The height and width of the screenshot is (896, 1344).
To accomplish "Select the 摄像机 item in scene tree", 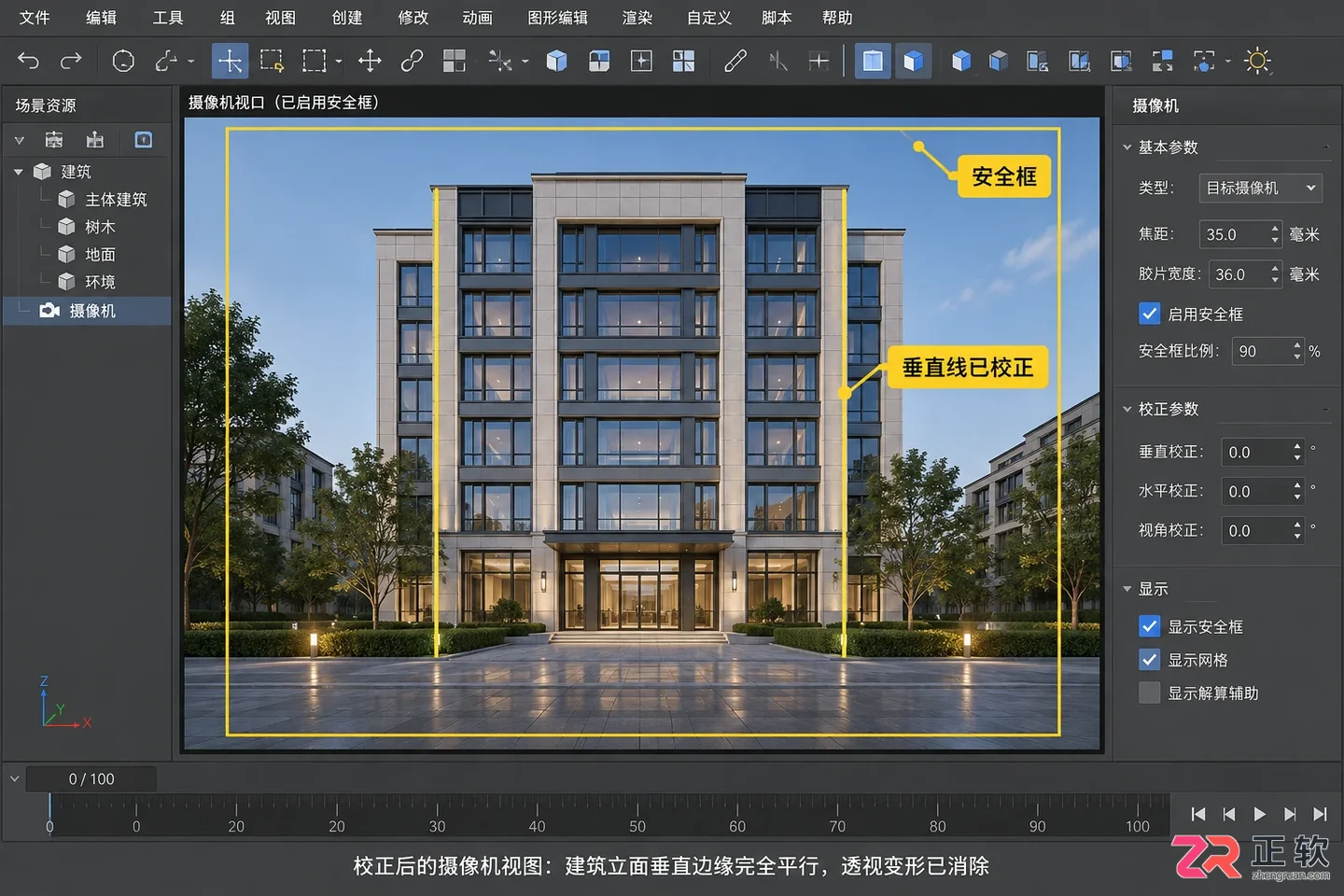I will click(87, 311).
